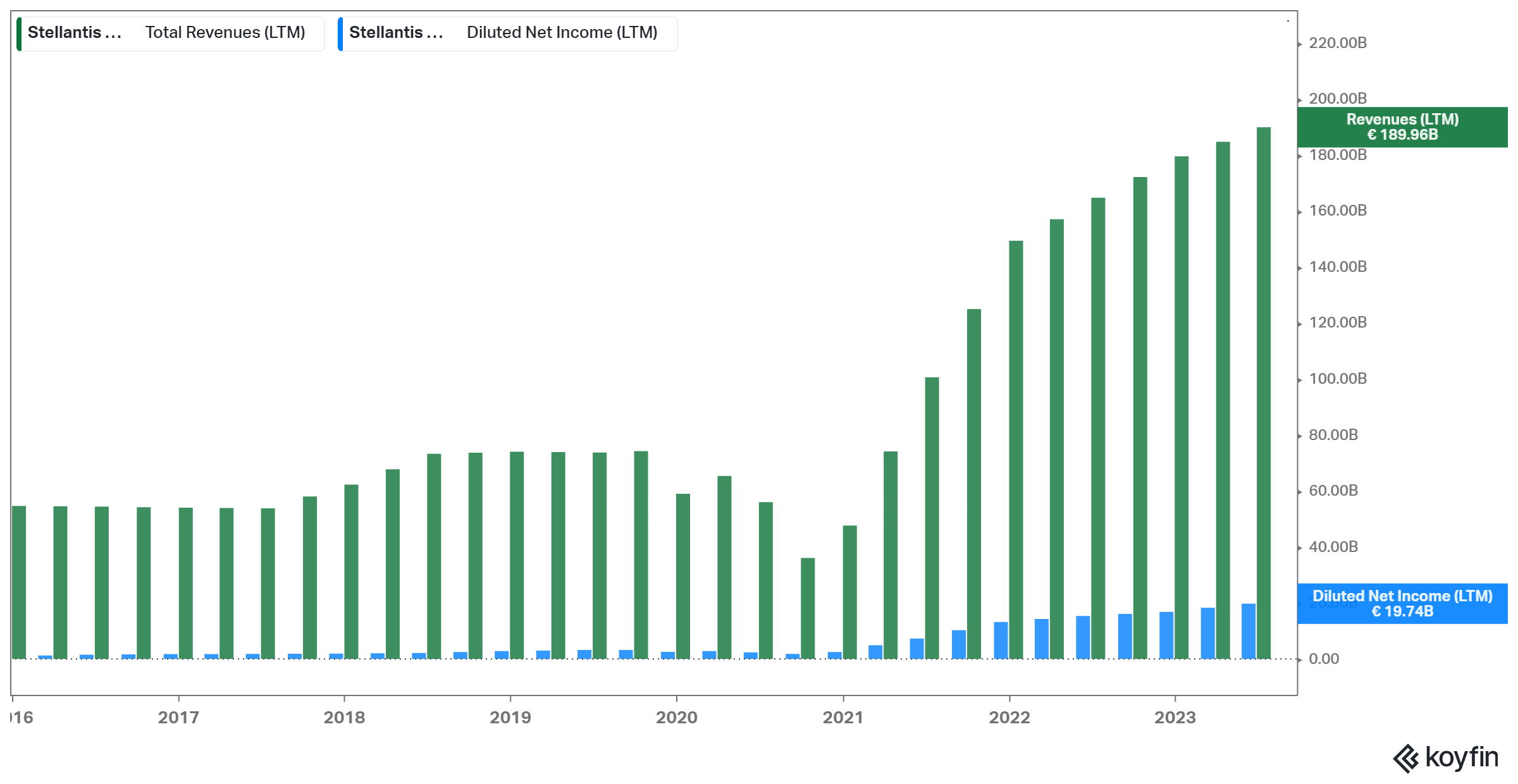Screen dimensions: 1518x784
Task: Click the Koyfin logo icon
Action: tap(1407, 758)
